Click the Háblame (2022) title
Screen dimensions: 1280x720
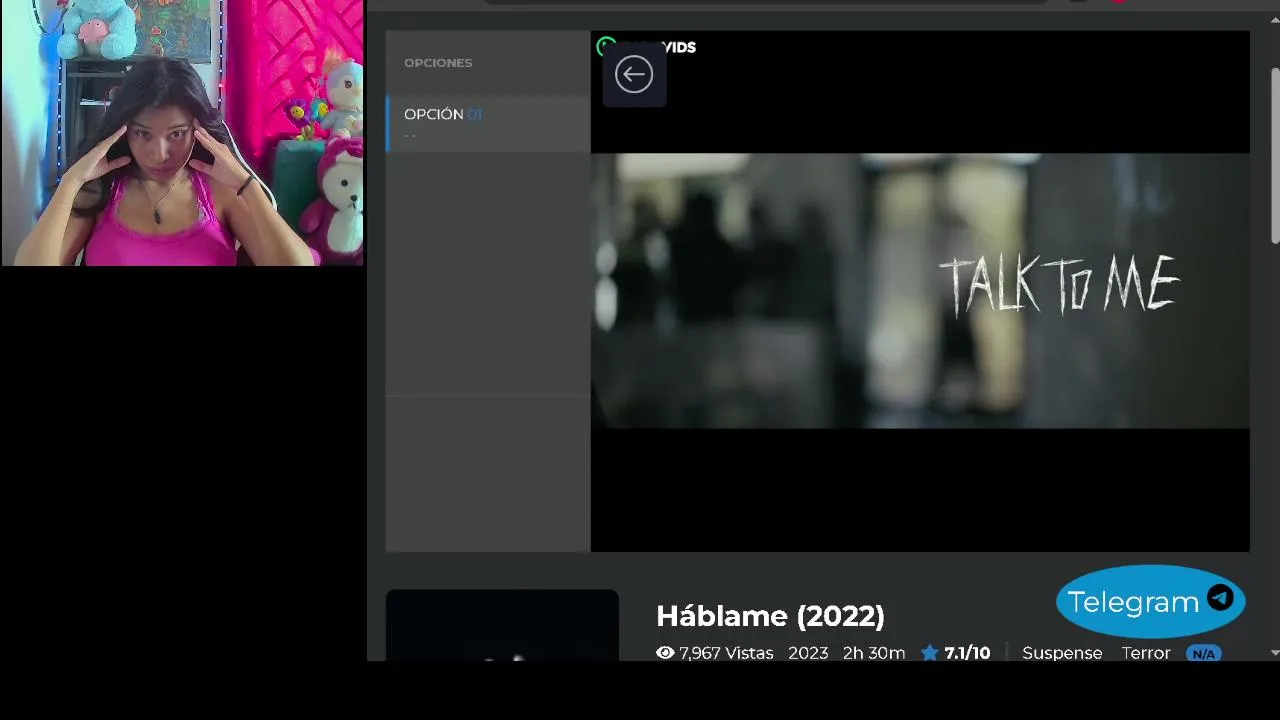pyautogui.click(x=770, y=616)
